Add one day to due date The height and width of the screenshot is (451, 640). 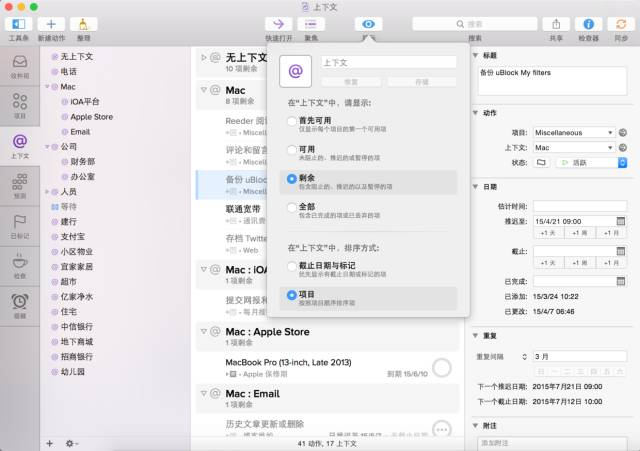point(548,263)
